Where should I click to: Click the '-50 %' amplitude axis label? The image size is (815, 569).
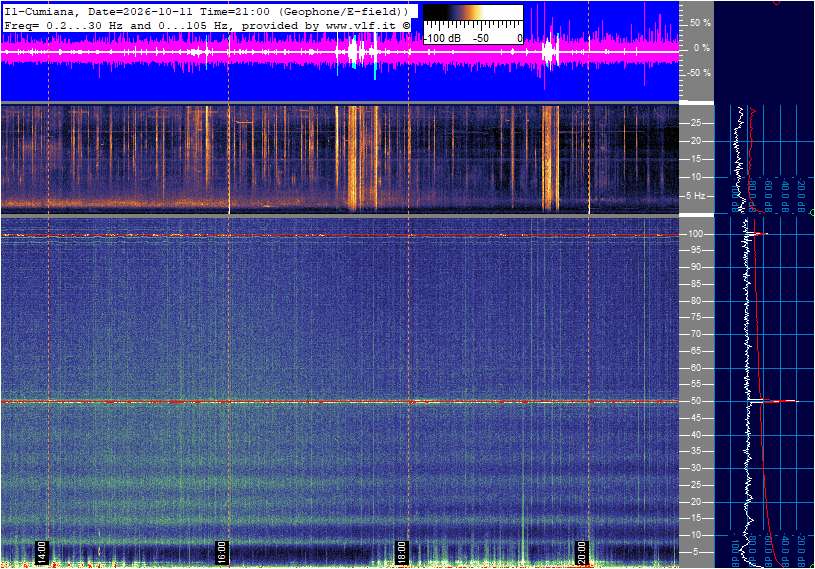699,73
